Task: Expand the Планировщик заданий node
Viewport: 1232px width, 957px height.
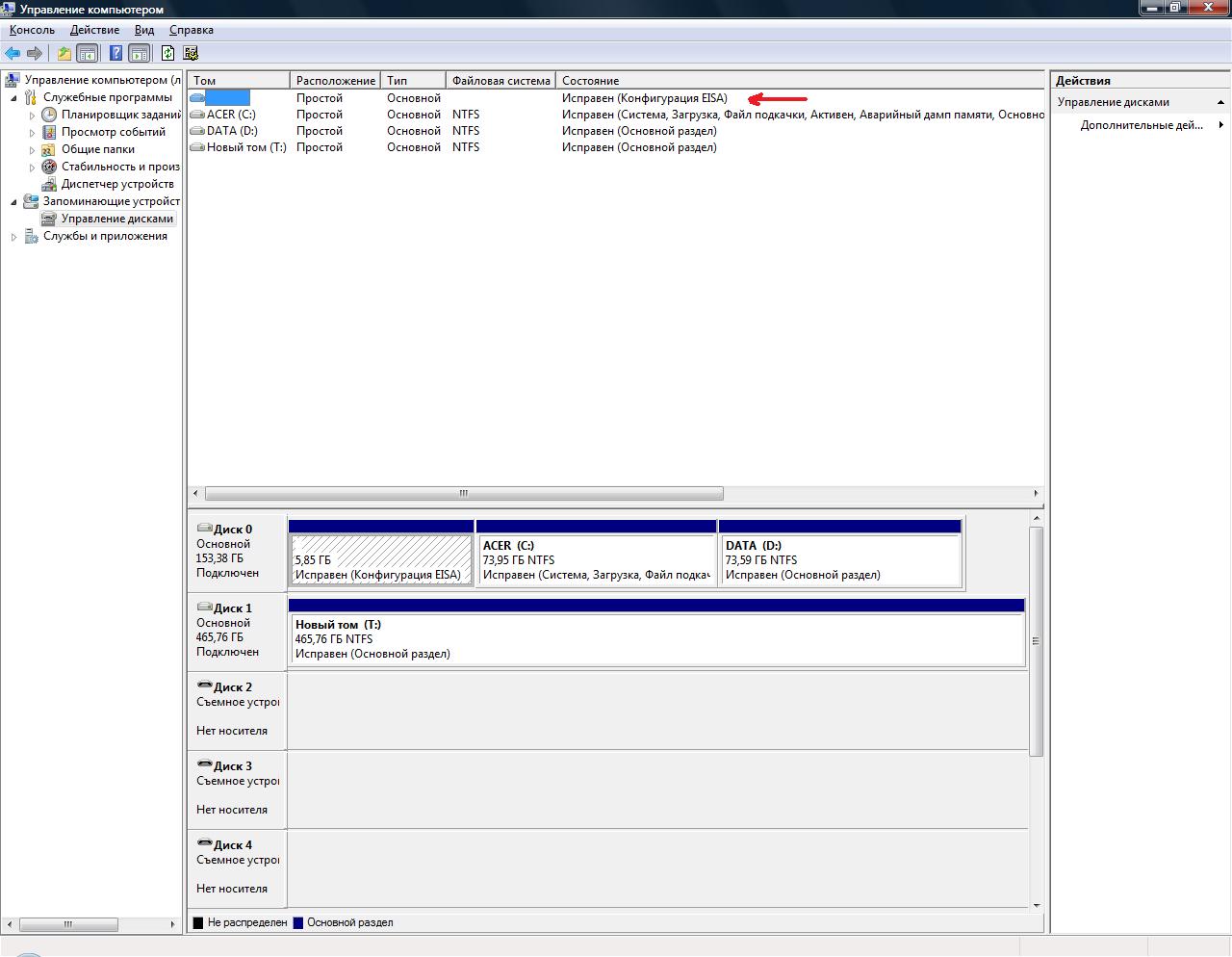Action: 32,116
